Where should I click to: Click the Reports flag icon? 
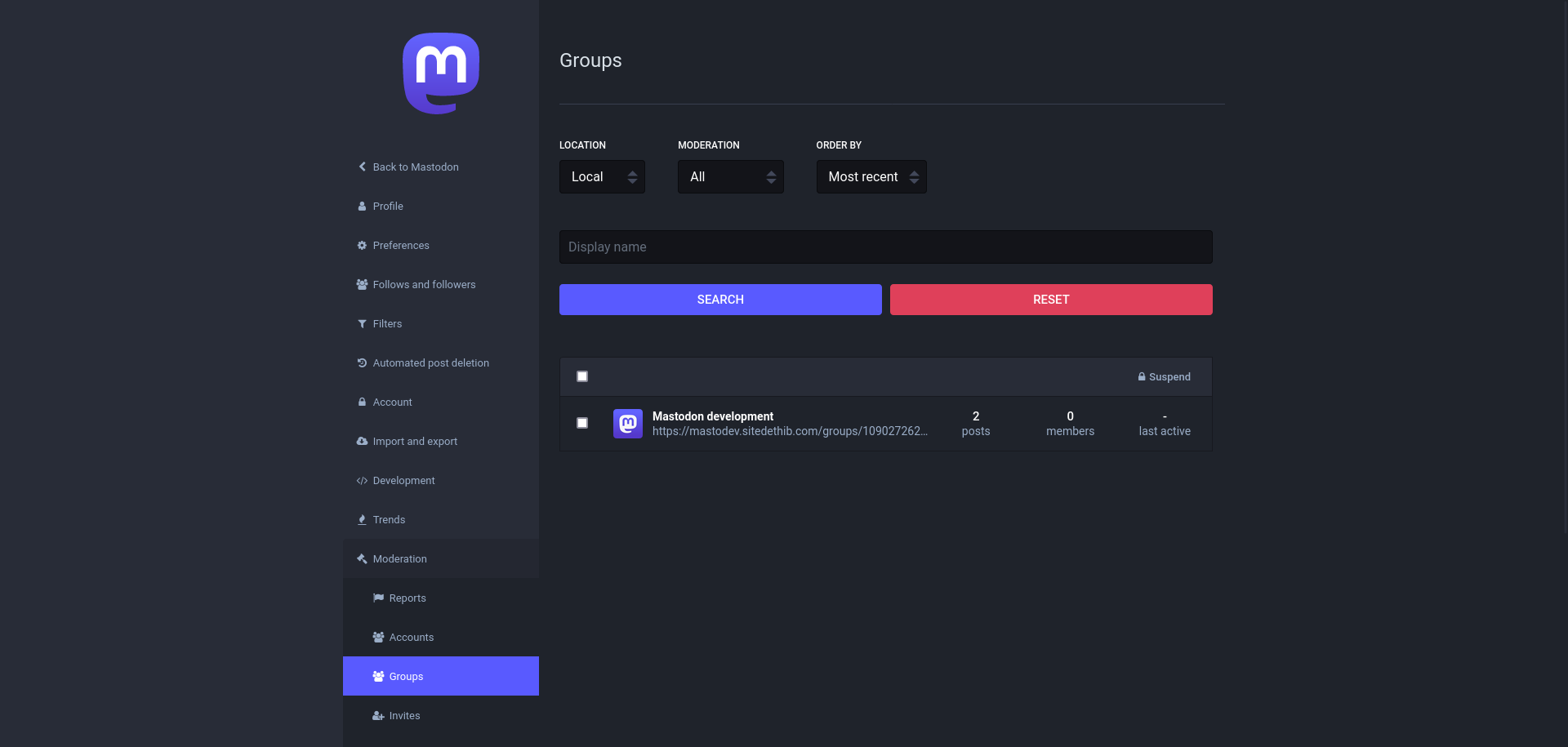(378, 598)
